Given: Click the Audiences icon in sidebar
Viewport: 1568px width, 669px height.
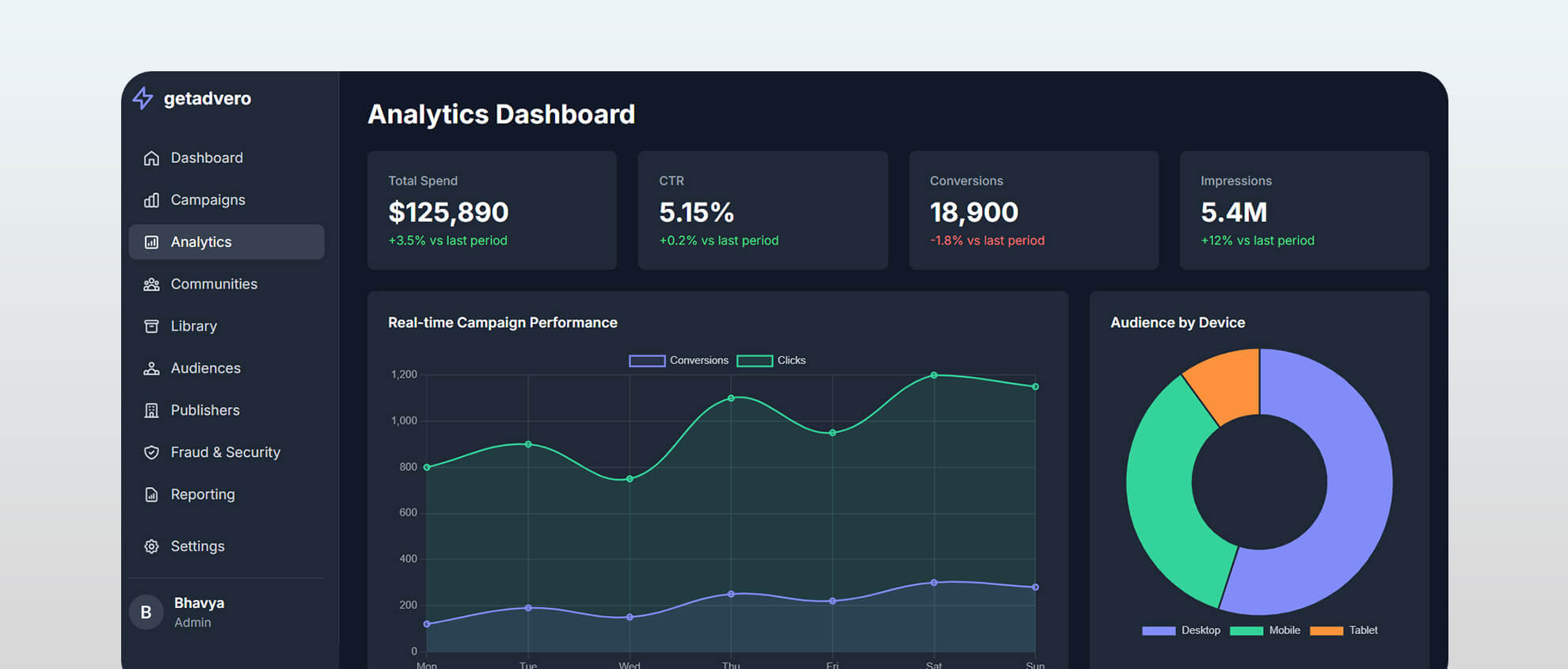Looking at the screenshot, I should [x=151, y=368].
